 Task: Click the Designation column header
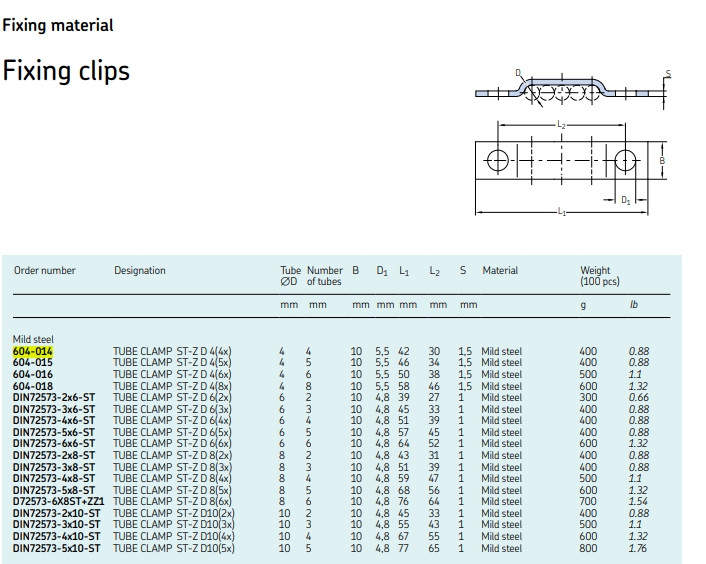(140, 271)
